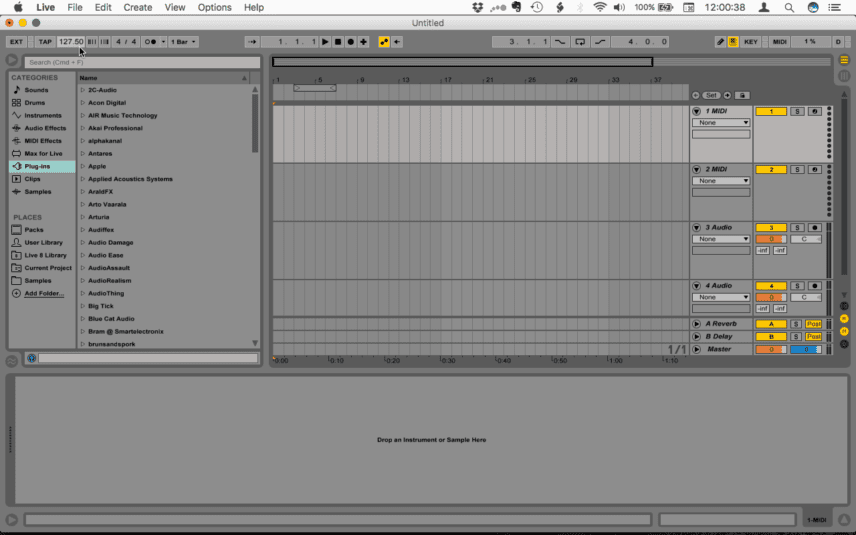Image resolution: width=856 pixels, height=535 pixels.
Task: Click the Phase Nudge Up button
Action: pos(104,41)
